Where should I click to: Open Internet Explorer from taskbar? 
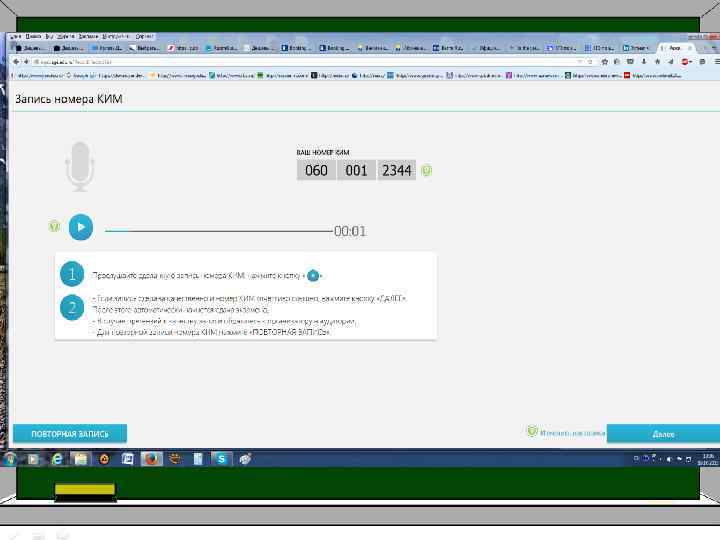[x=57, y=459]
